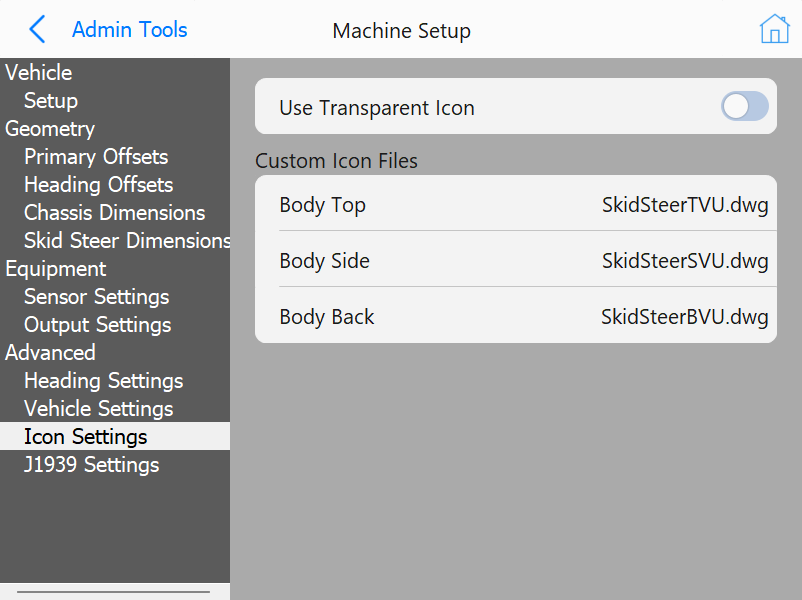The width and height of the screenshot is (802, 600).
Task: Open J1939 Settings
Action: tap(92, 464)
